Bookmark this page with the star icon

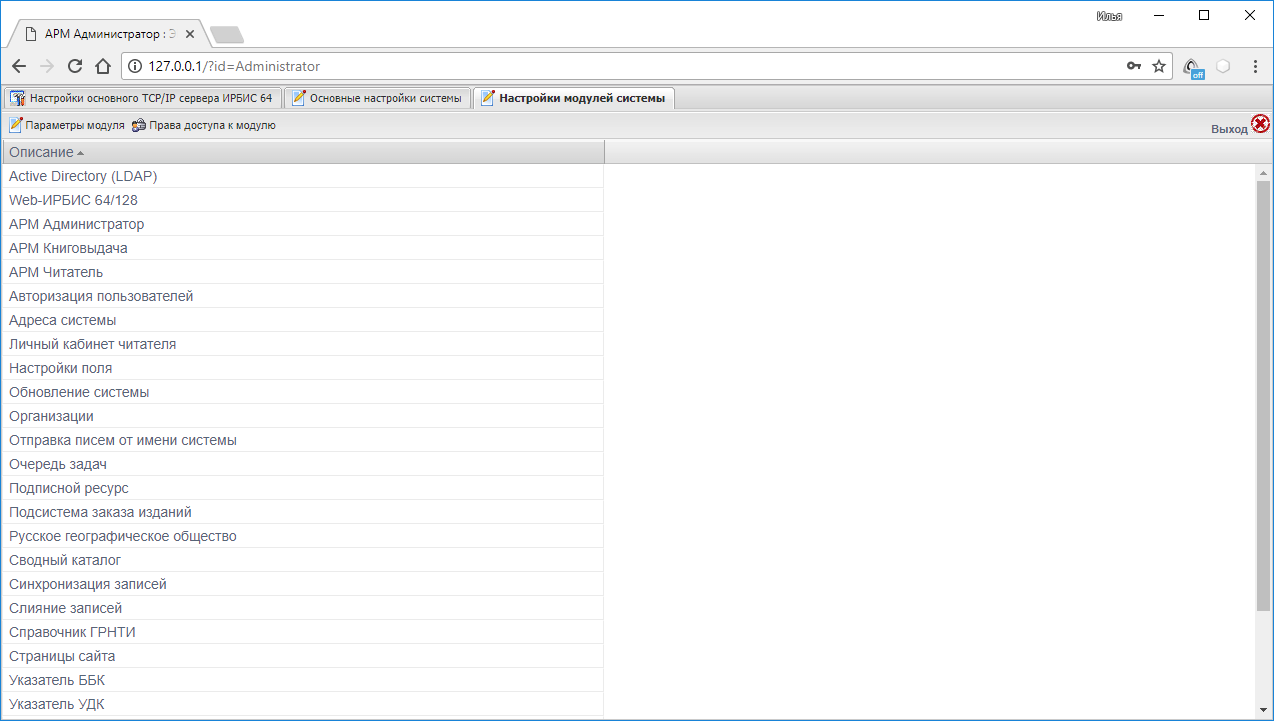[x=1159, y=66]
